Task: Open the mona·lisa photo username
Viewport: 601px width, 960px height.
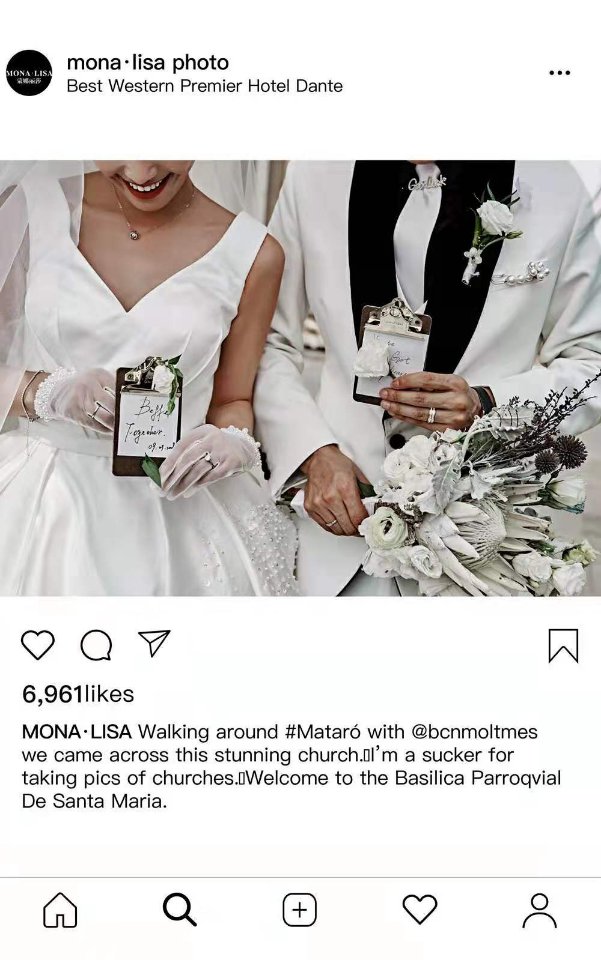Action: [x=147, y=62]
